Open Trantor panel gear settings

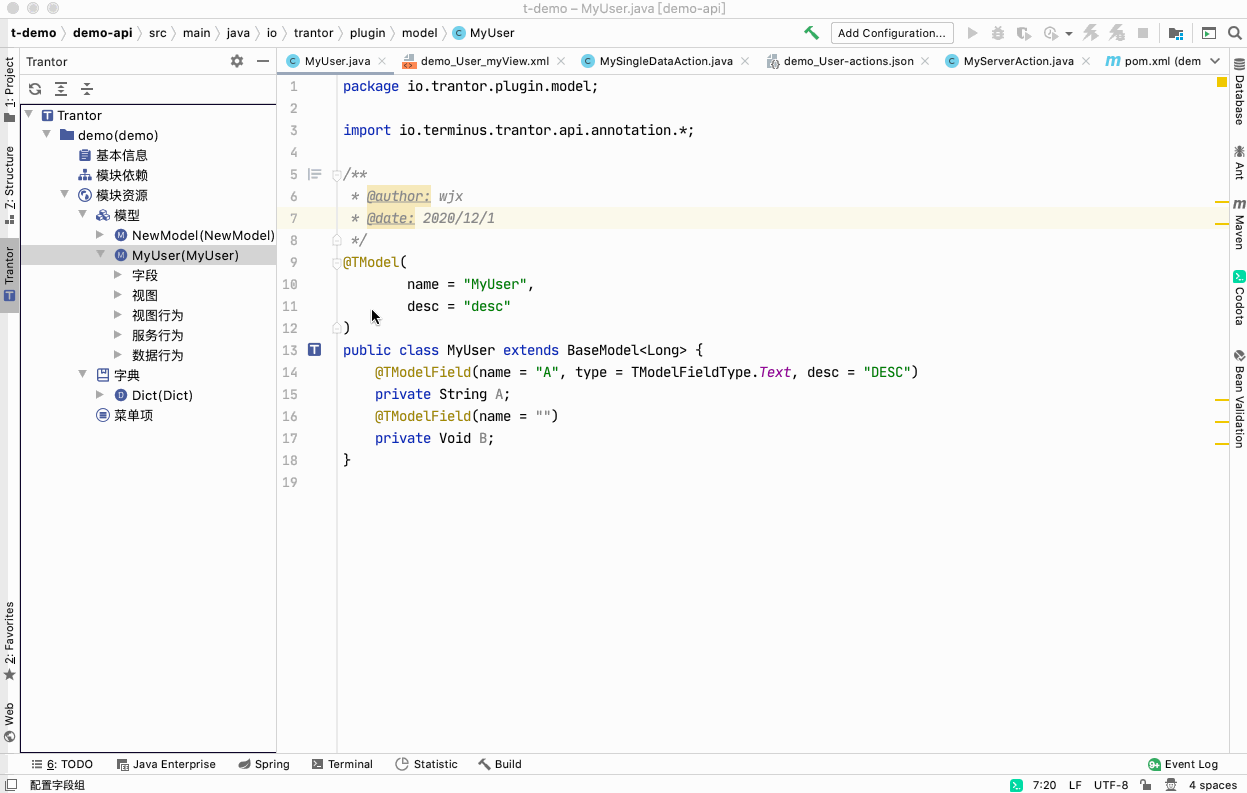(x=237, y=61)
